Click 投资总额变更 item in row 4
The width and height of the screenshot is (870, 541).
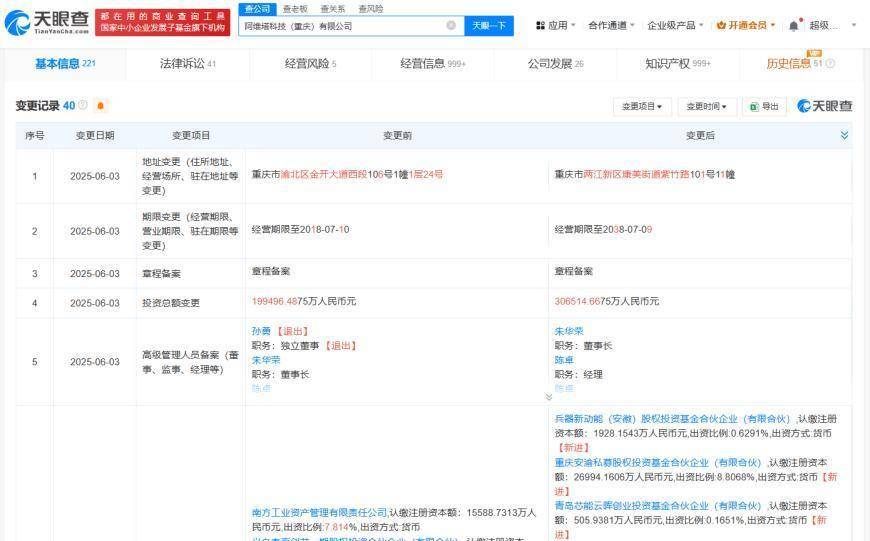171,303
